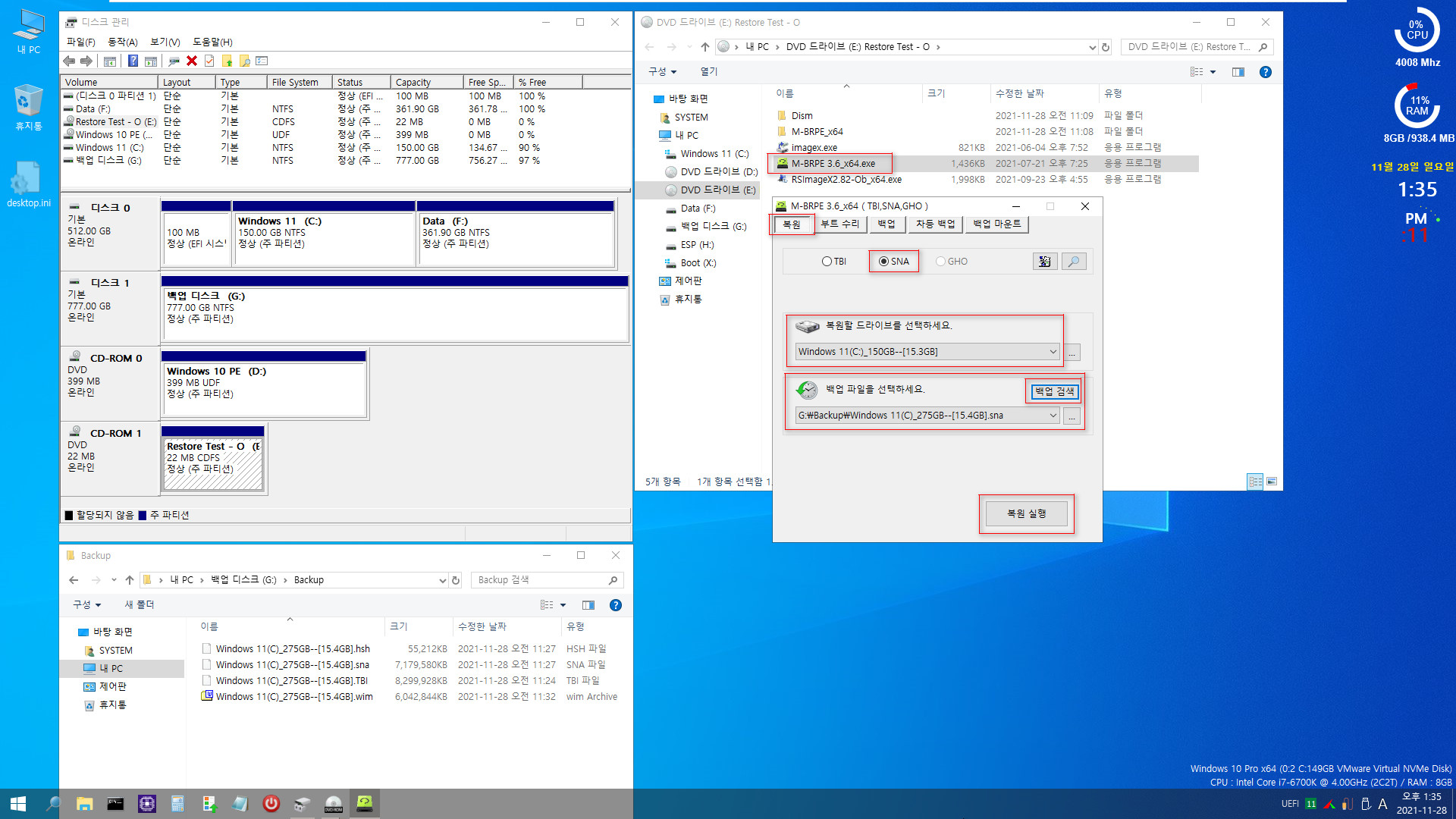Check the box beside the .hsh file row
The width and height of the screenshot is (1456, 819).
point(206,649)
